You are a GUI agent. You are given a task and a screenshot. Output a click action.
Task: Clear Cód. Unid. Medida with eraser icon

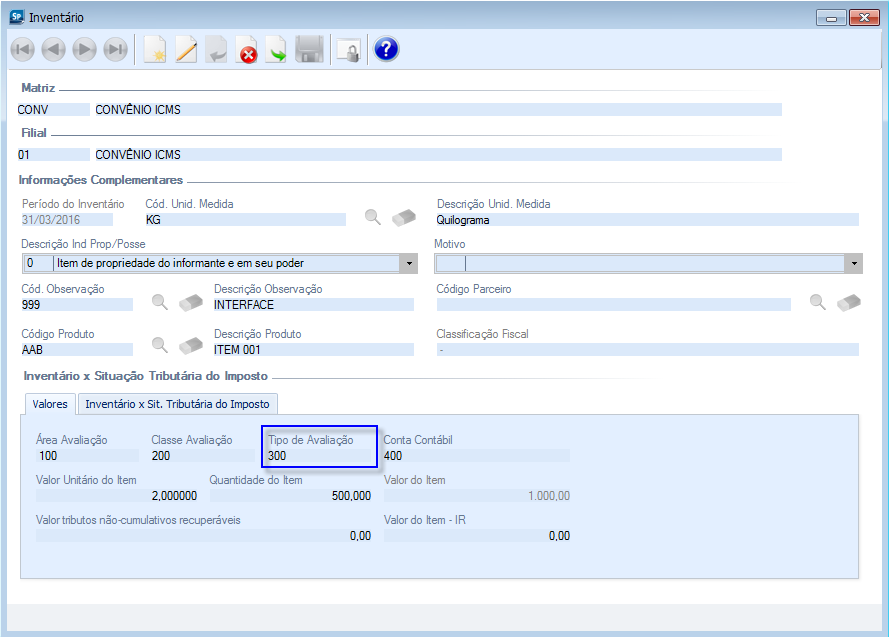[403, 218]
